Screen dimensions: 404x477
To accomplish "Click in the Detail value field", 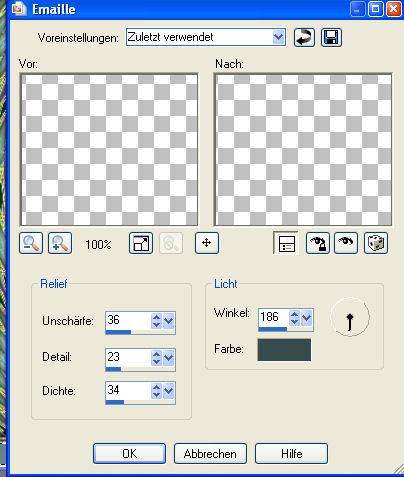I will tap(128, 357).
